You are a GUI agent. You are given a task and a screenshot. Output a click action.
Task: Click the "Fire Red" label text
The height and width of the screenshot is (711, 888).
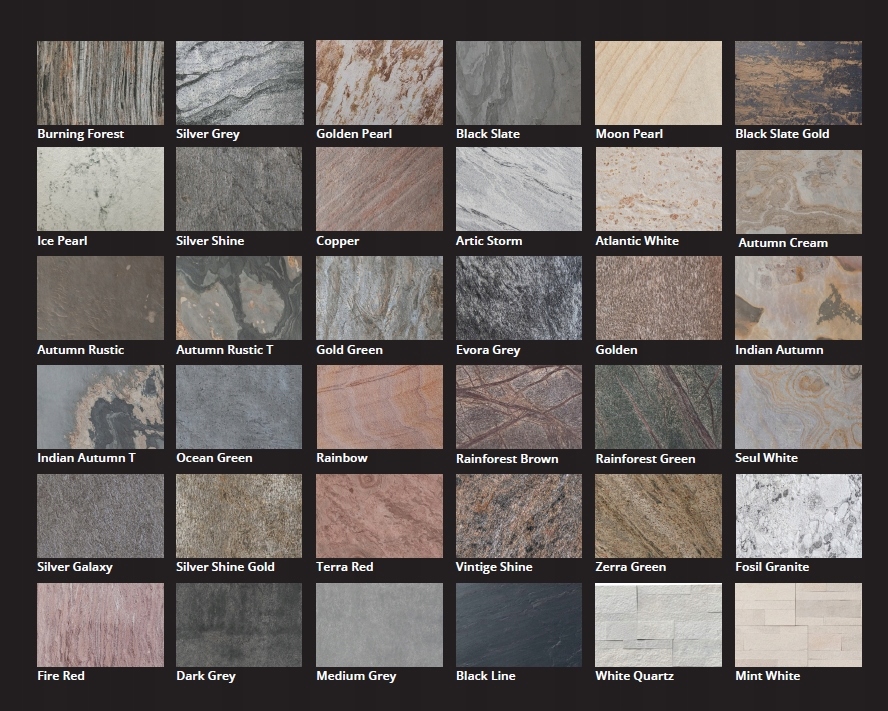(61, 676)
